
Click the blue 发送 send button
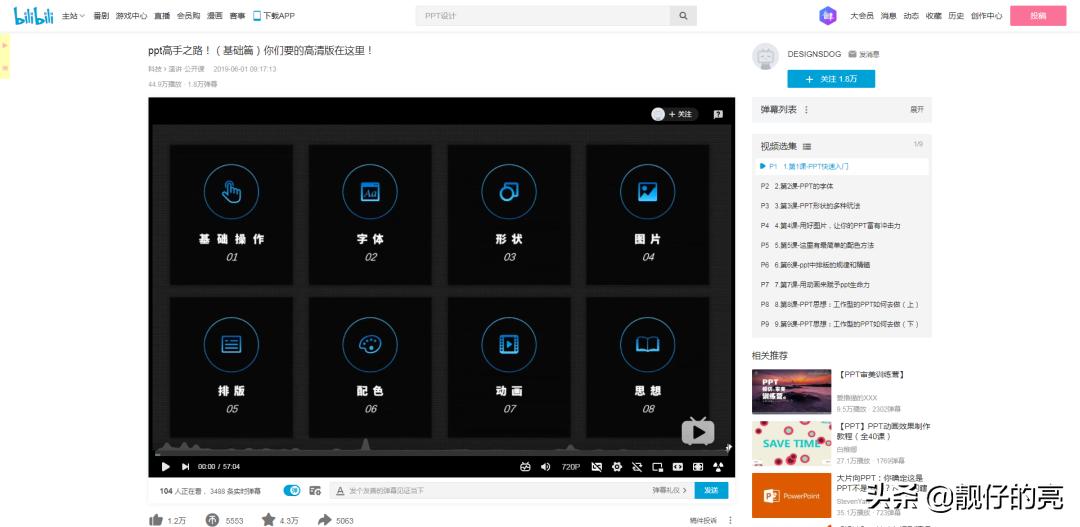pyautogui.click(x=712, y=490)
